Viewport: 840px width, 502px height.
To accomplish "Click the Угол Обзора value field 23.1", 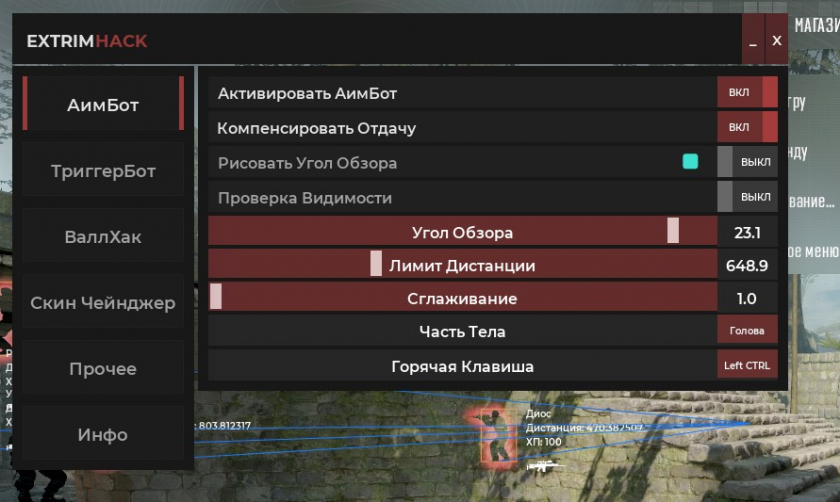I will pos(747,232).
